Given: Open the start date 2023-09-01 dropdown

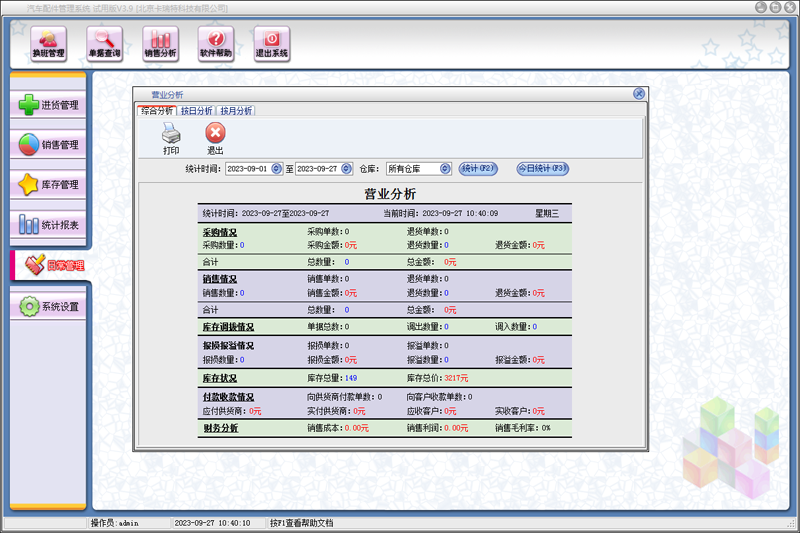Looking at the screenshot, I should click(277, 169).
